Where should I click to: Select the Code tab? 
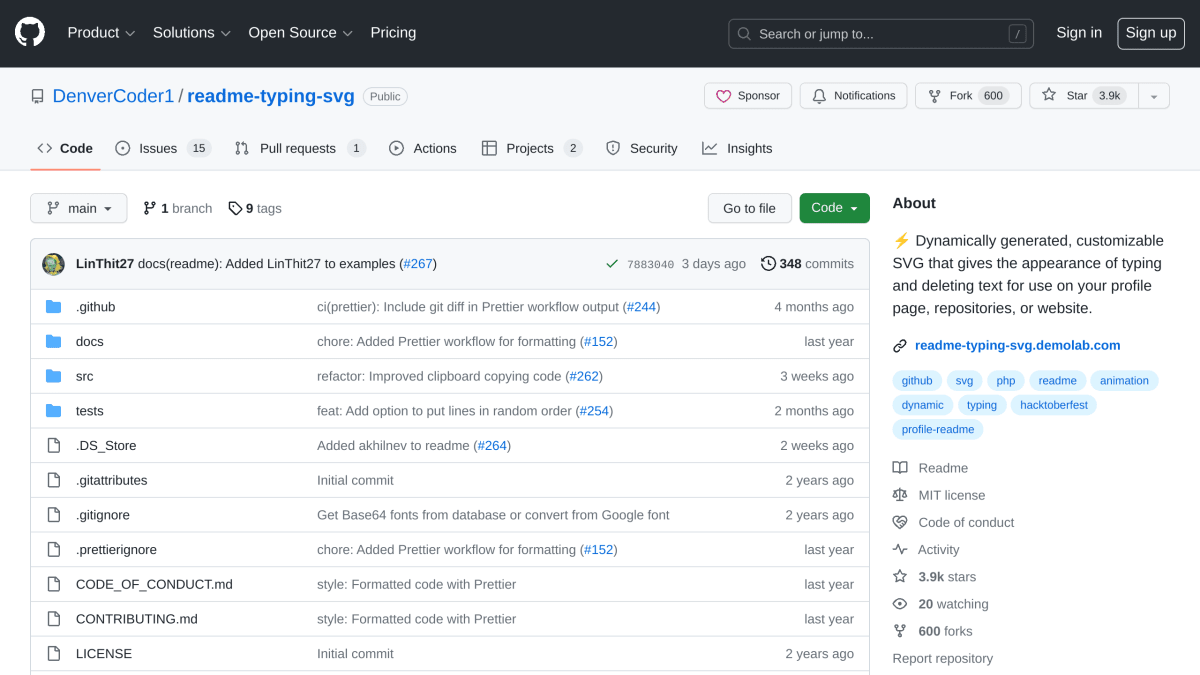pyautogui.click(x=65, y=148)
